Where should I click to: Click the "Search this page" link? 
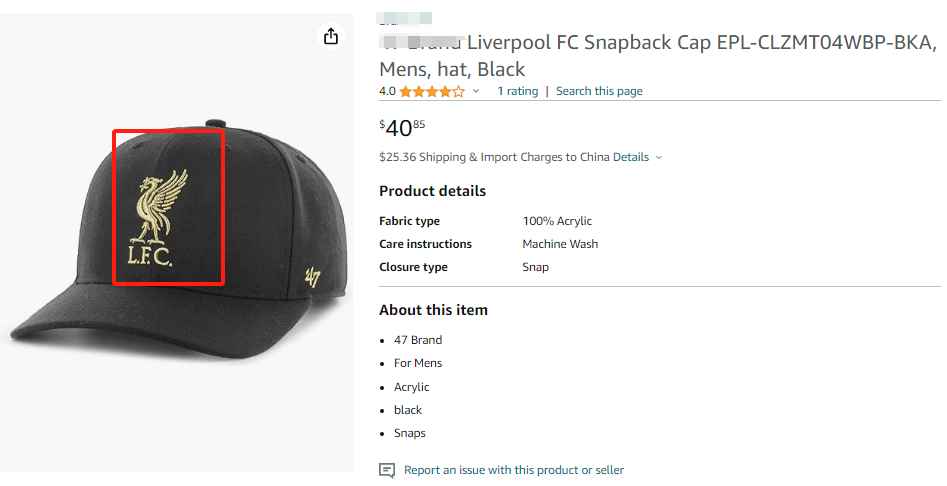tap(599, 91)
